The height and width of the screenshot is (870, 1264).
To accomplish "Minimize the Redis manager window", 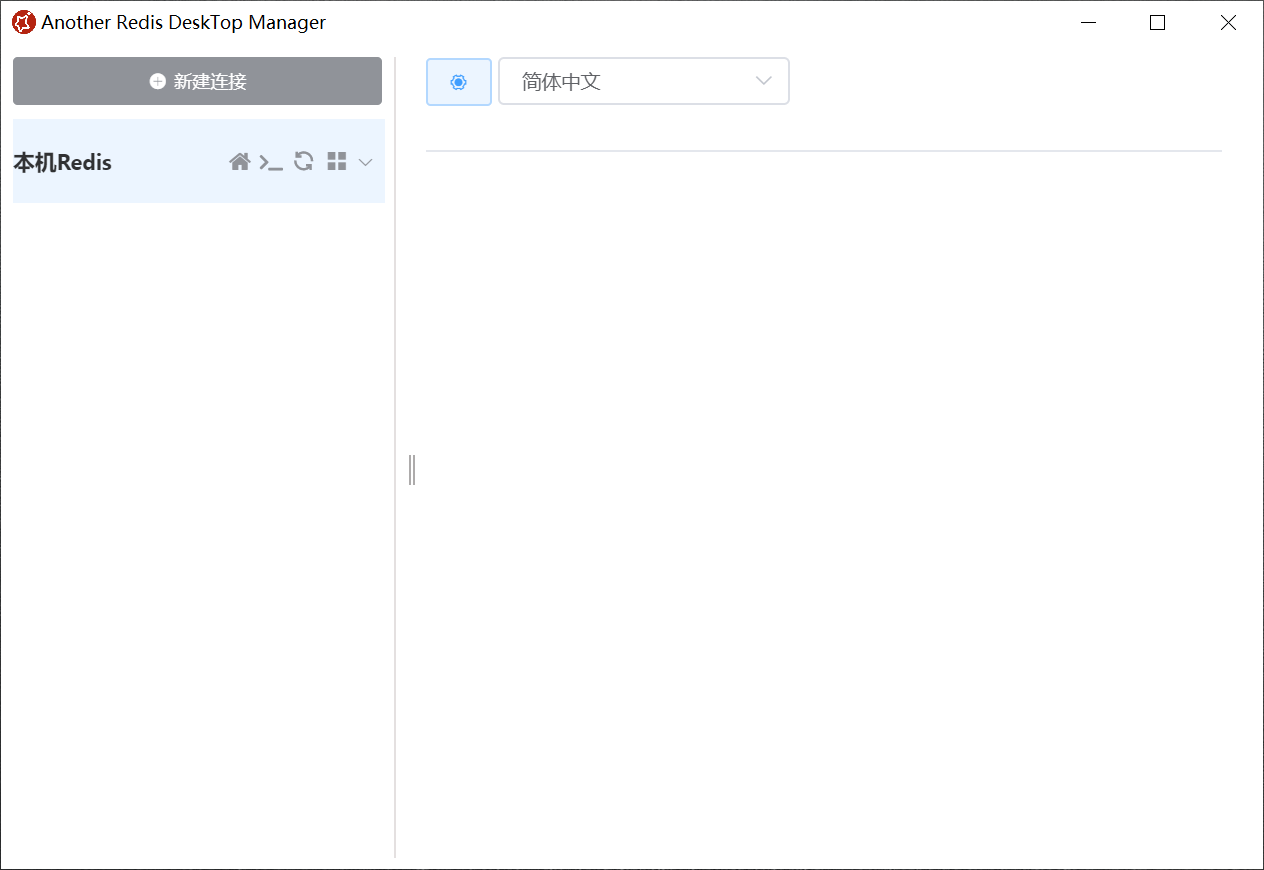I will tap(1088, 22).
